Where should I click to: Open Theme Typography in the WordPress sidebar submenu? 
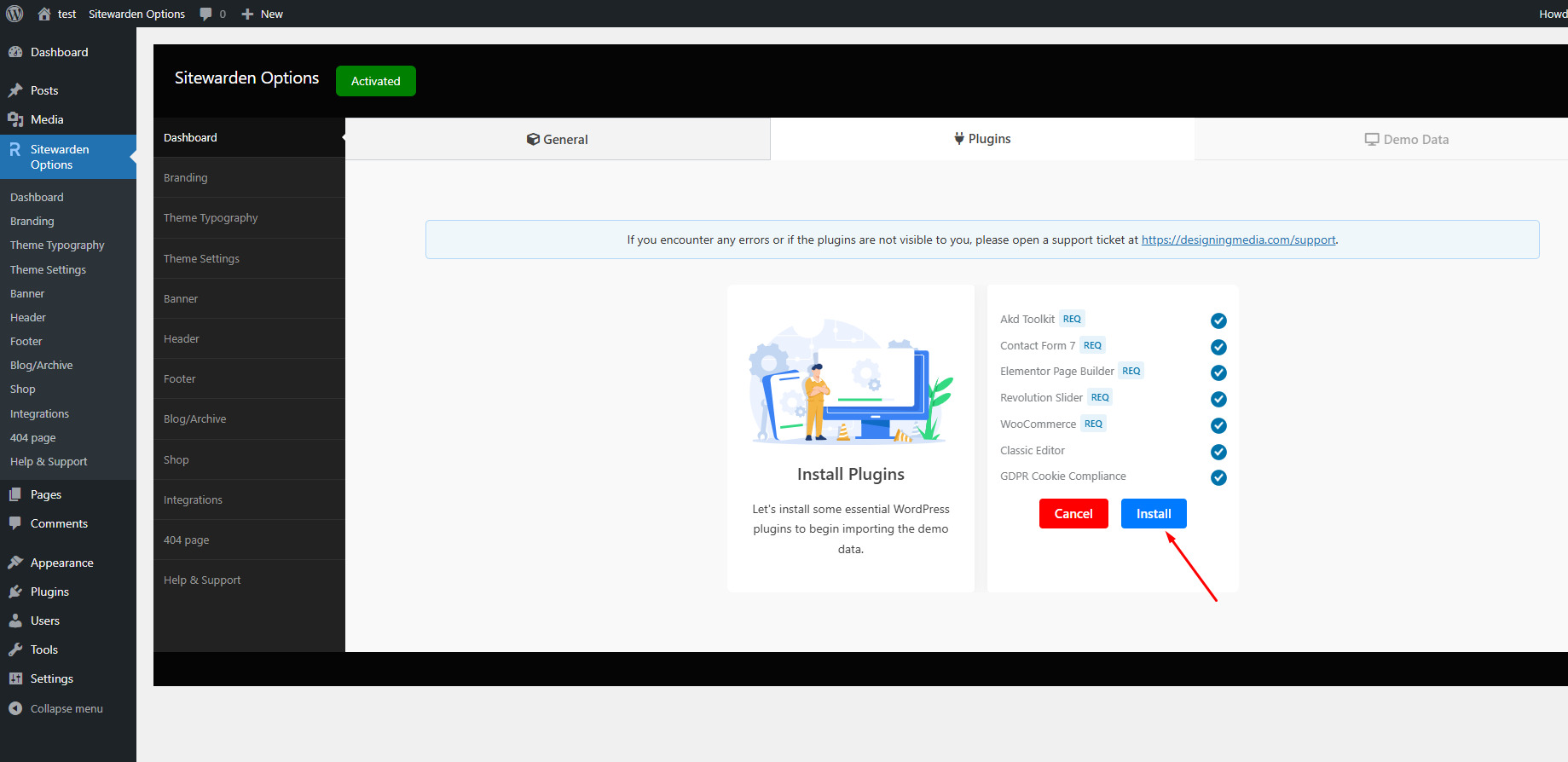tap(57, 245)
